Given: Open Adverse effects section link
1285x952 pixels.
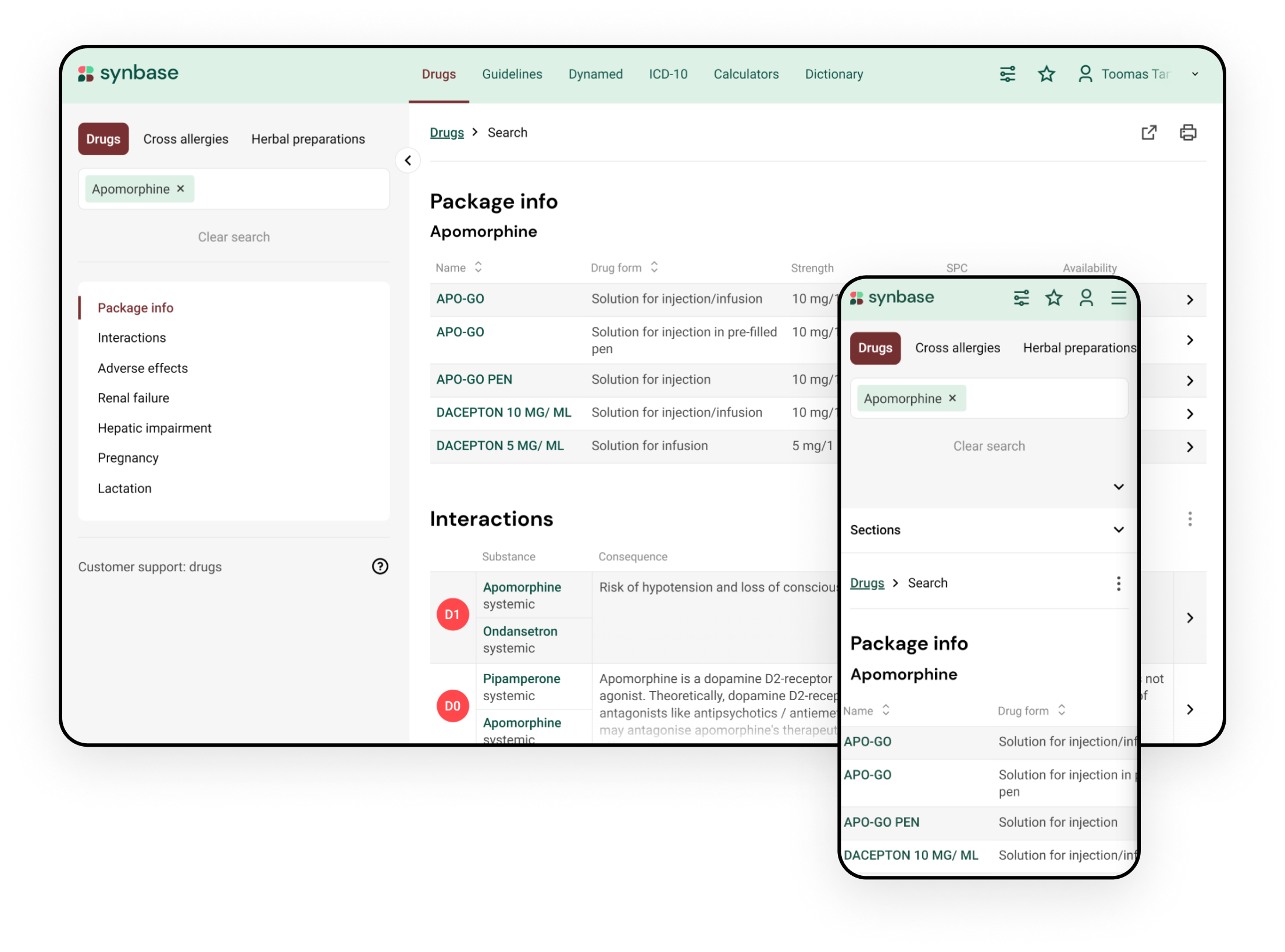Looking at the screenshot, I should (142, 368).
